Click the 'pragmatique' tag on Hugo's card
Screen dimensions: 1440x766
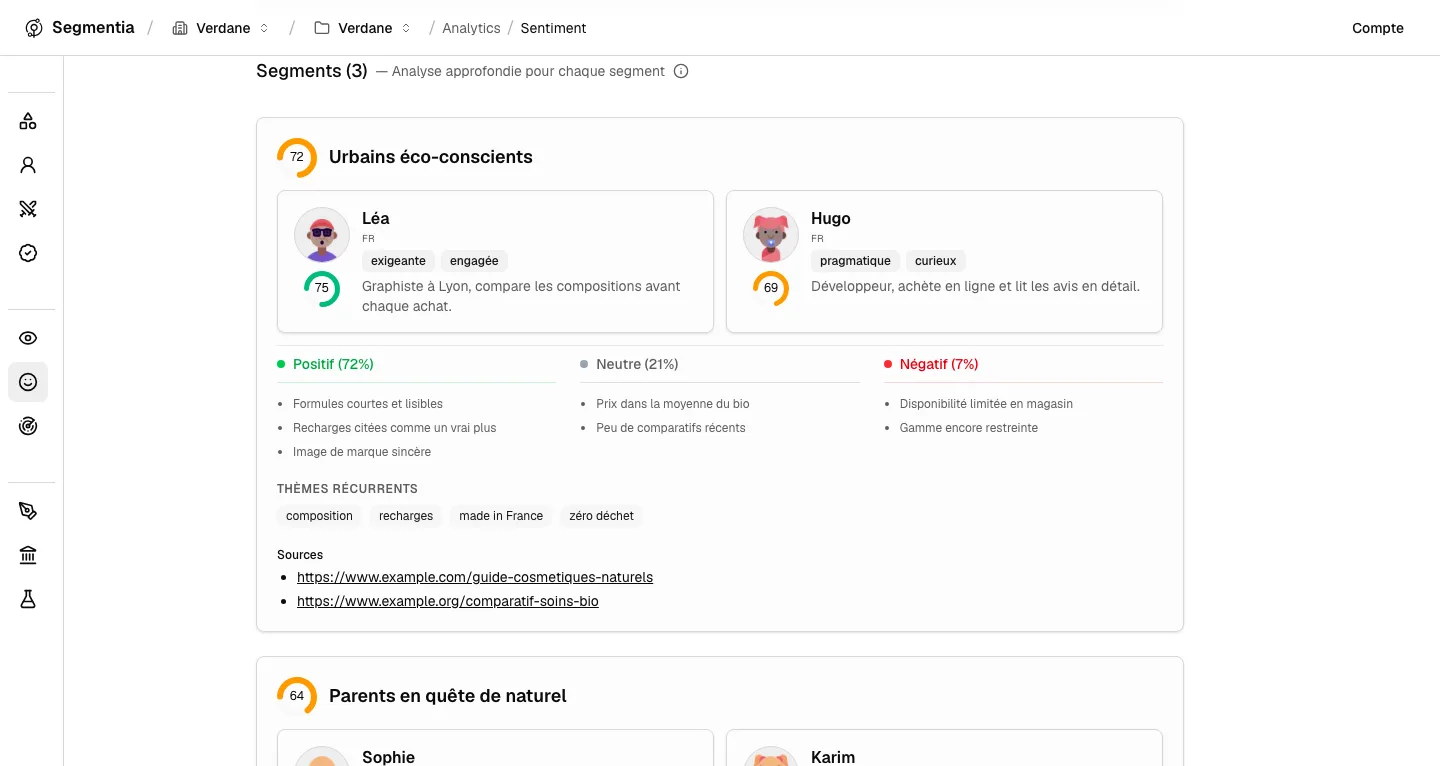click(x=855, y=261)
